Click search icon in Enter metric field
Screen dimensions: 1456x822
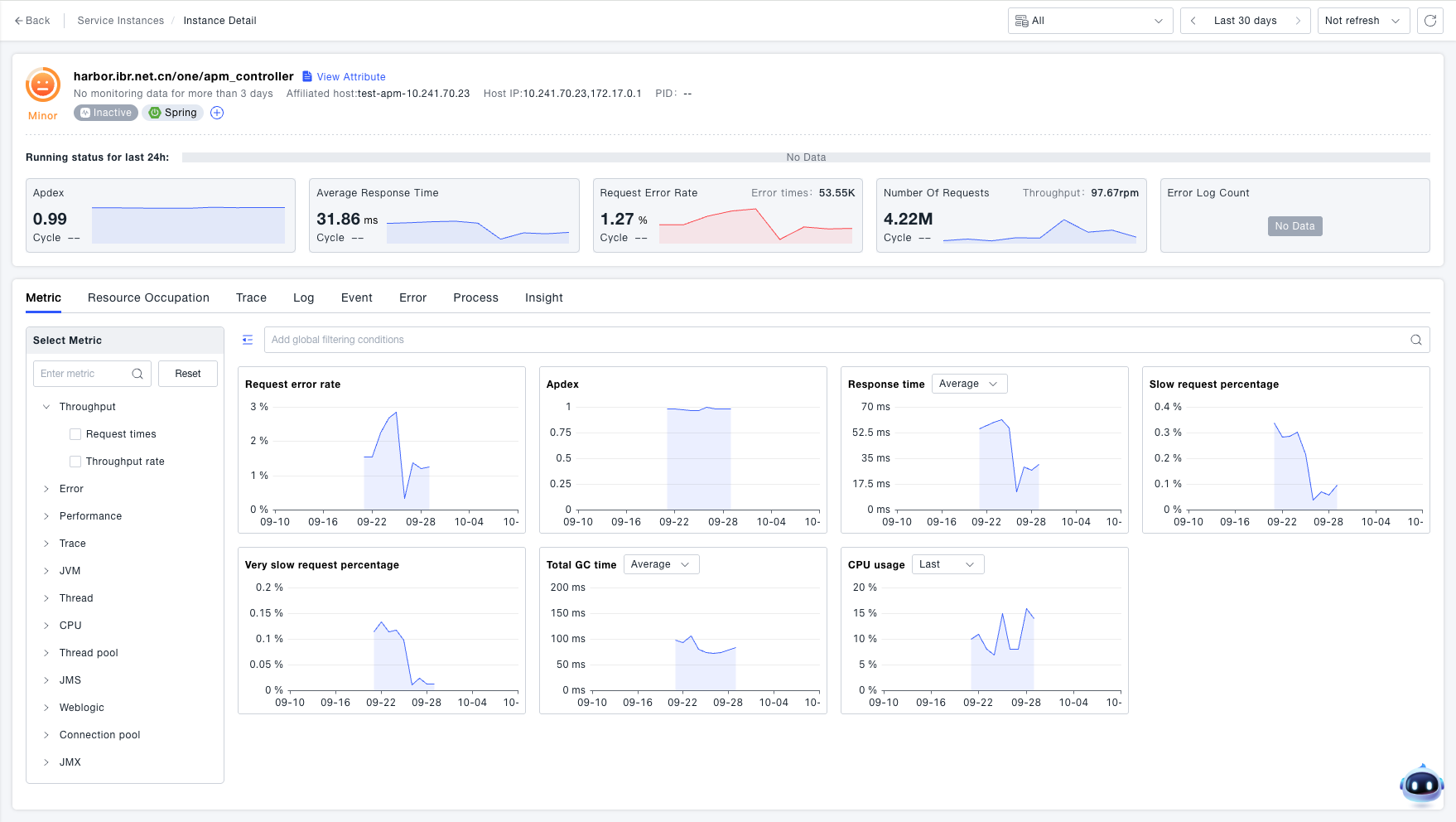coord(137,374)
